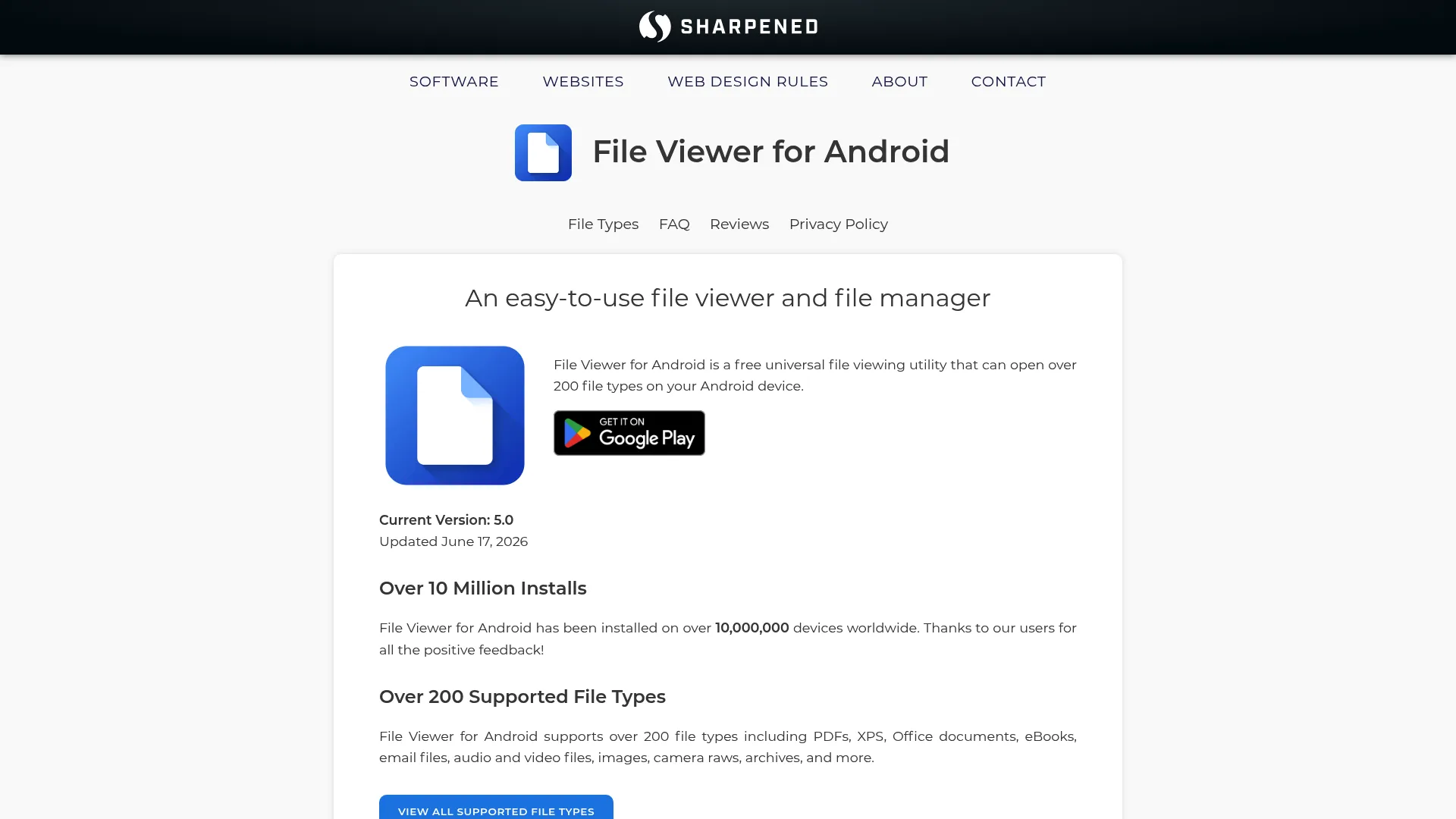Click the bold 10,000,000 number
Image resolution: width=1456 pixels, height=819 pixels.
pyautogui.click(x=752, y=628)
